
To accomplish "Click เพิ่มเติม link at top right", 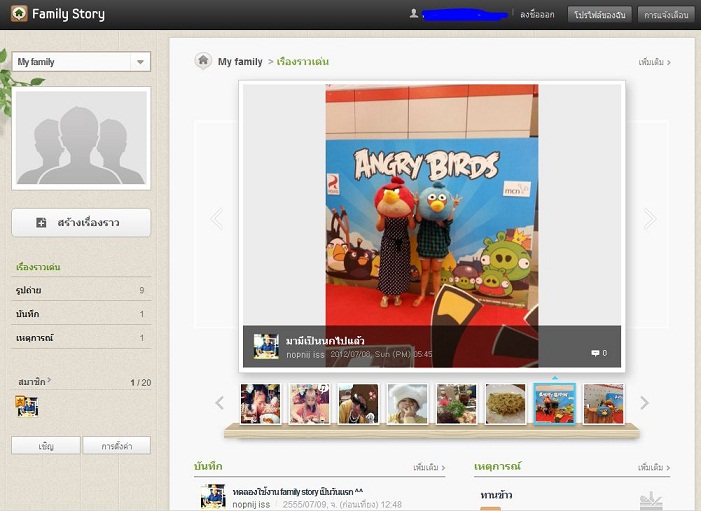I will [x=655, y=62].
